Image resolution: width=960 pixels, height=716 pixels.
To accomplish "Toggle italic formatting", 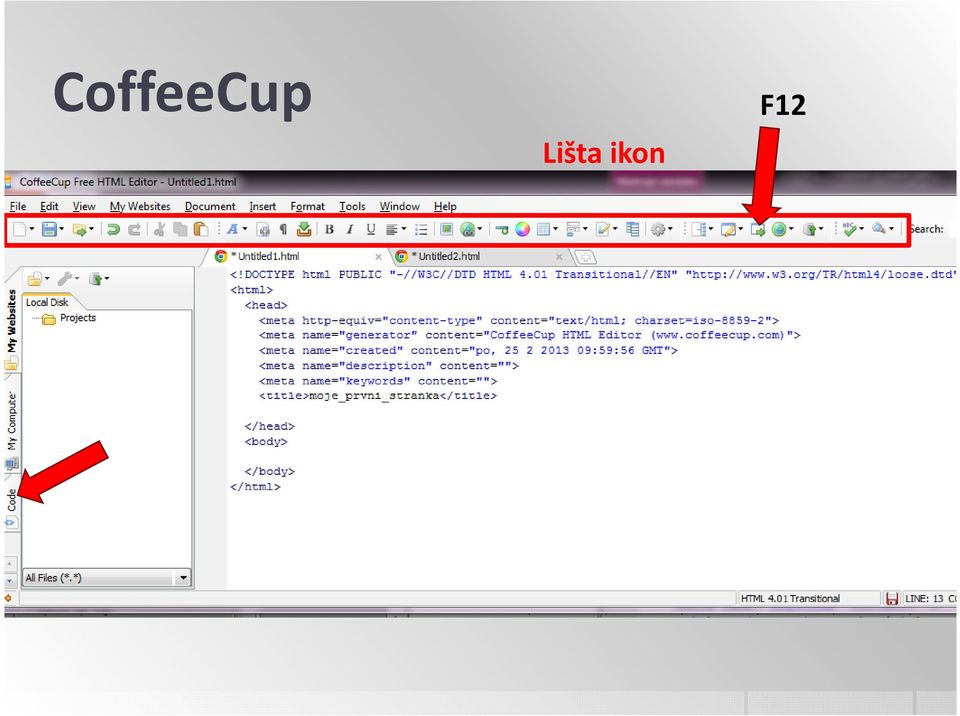I will 350,230.
